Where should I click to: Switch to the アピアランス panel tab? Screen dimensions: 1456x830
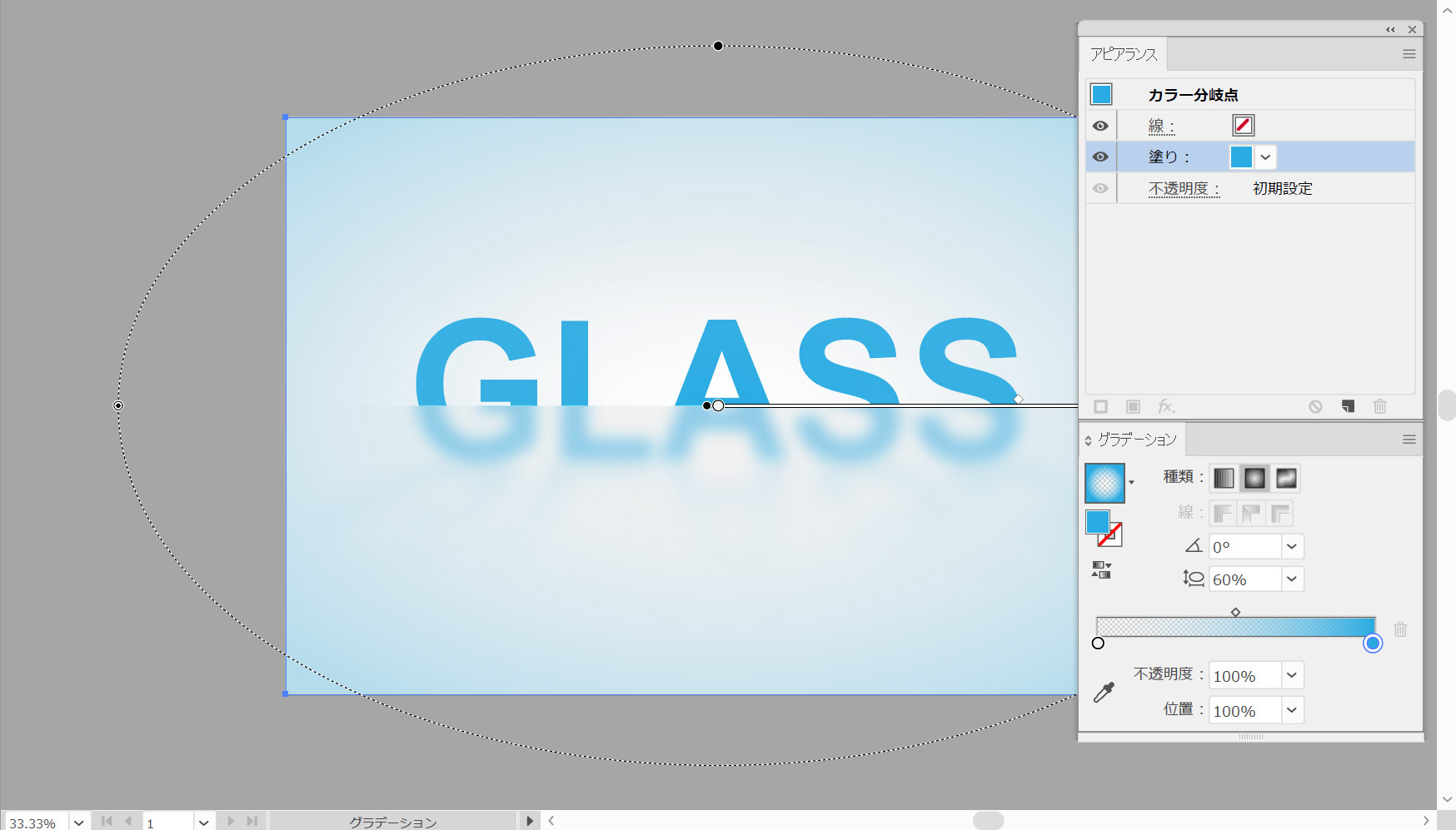[x=1124, y=54]
